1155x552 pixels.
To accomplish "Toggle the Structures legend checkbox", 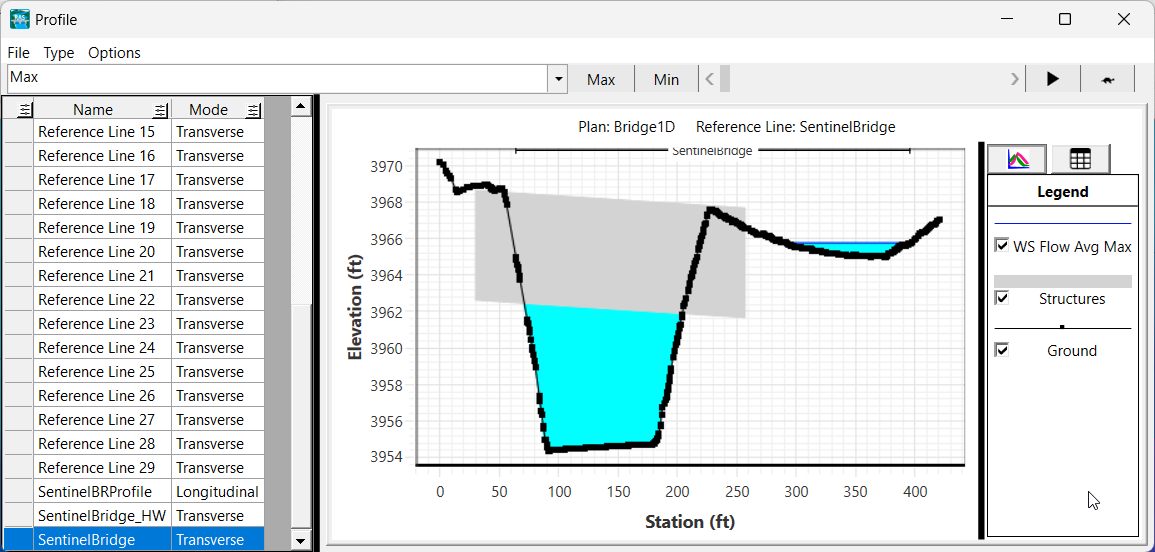I will tap(1002, 298).
